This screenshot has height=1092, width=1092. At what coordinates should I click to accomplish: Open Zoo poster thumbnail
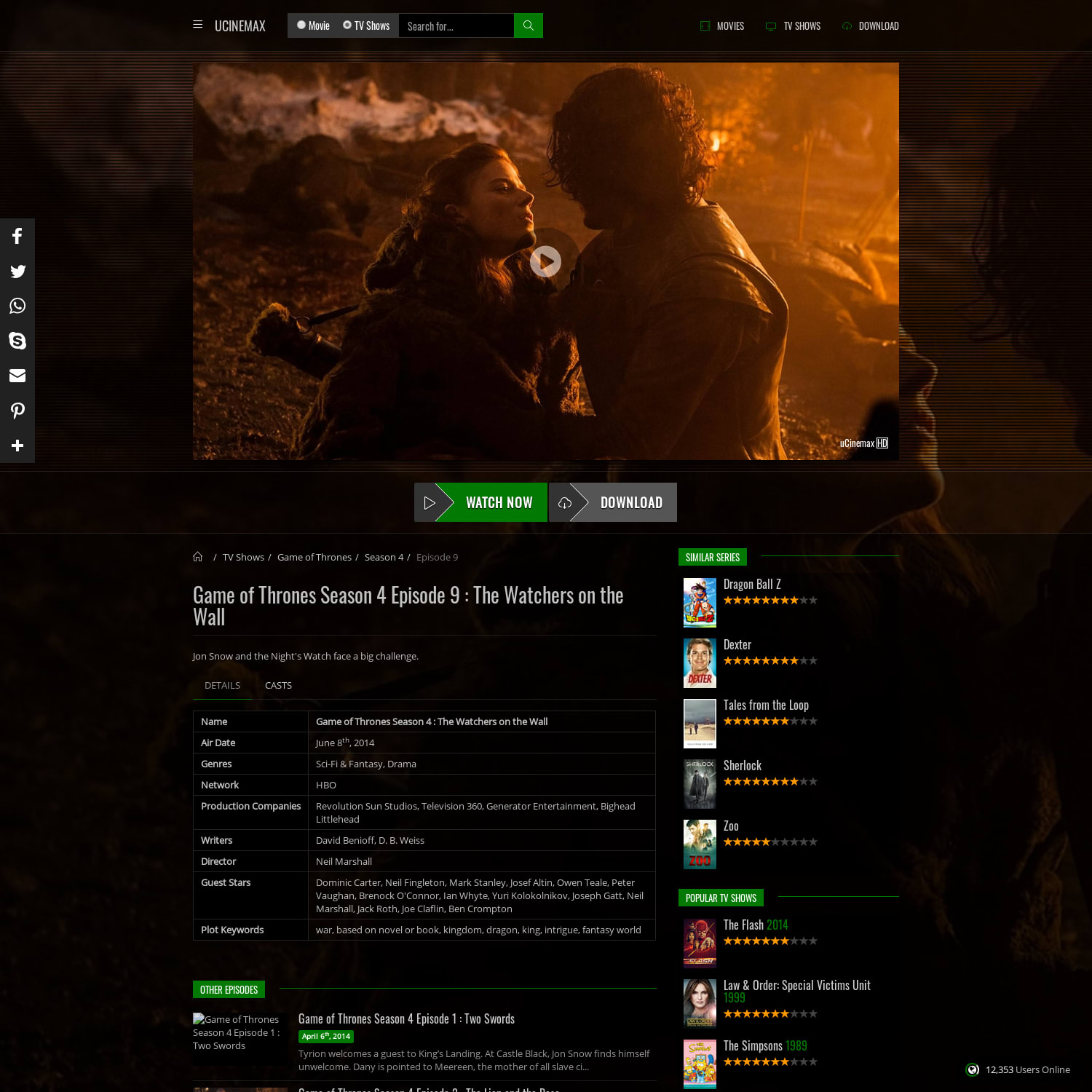tap(700, 844)
